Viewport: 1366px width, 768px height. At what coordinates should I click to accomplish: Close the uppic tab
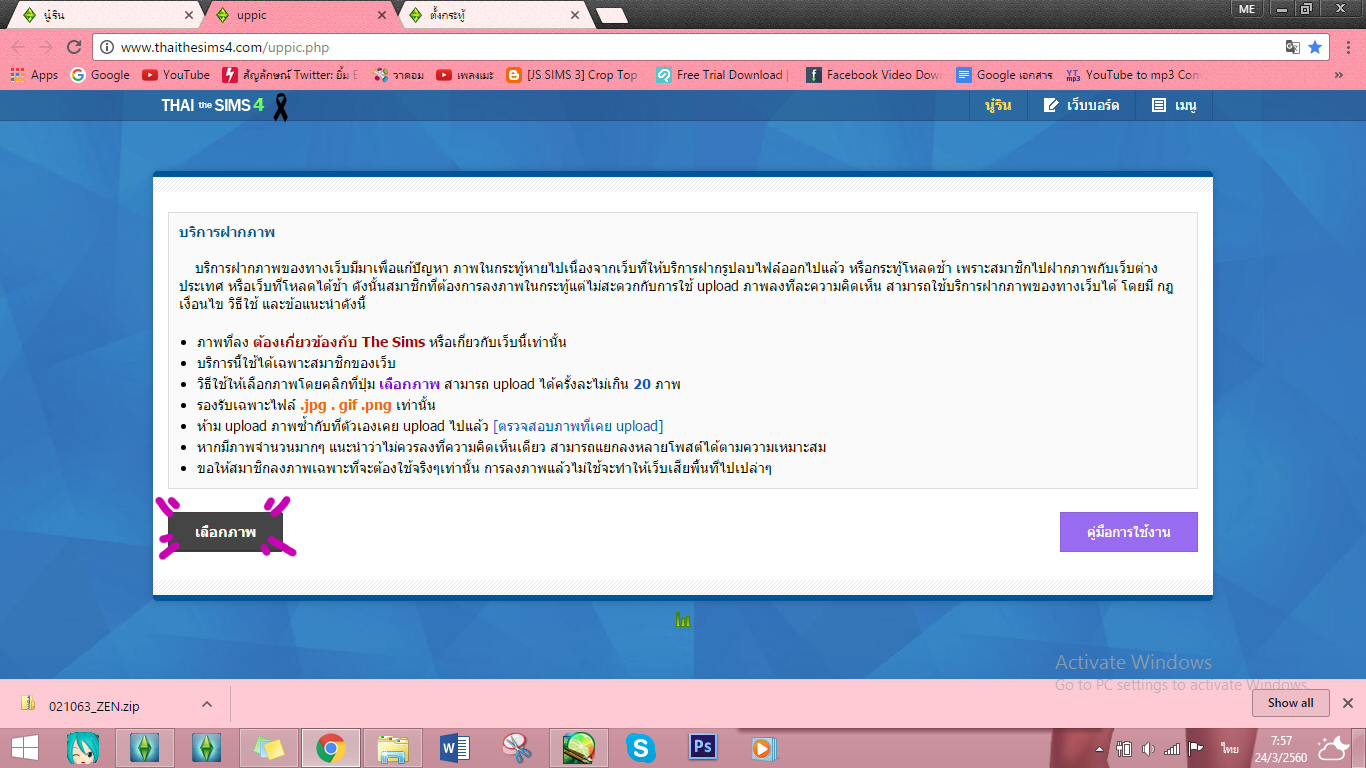pyautogui.click(x=383, y=15)
